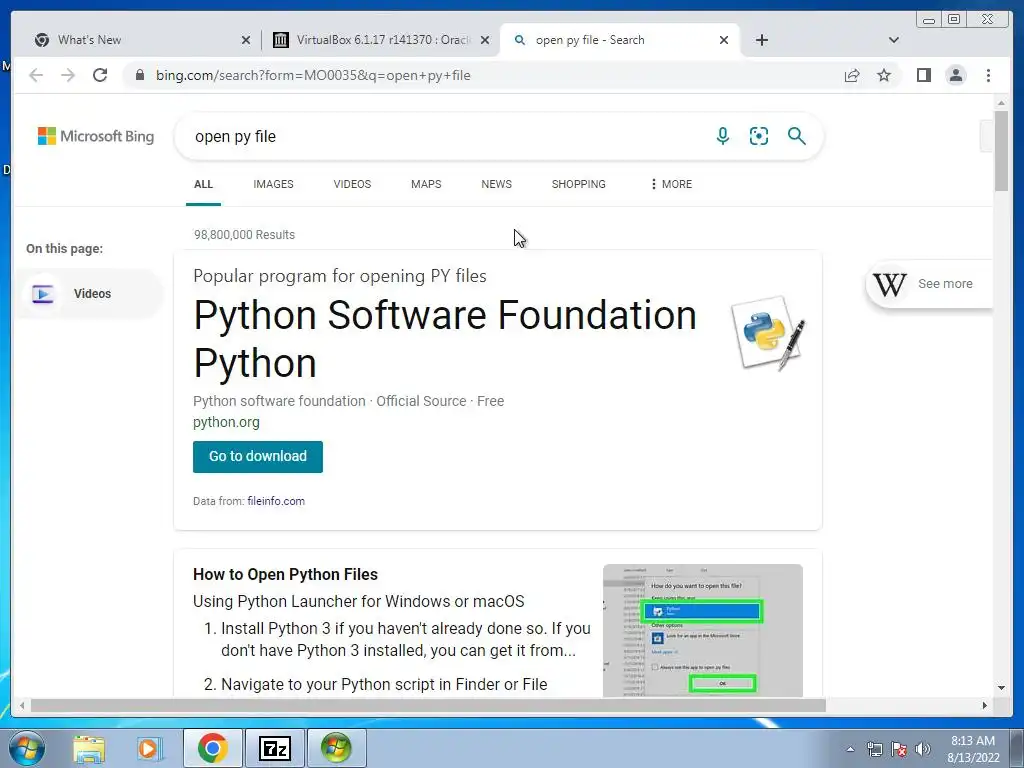
Task: Open the Chrome profile avatar
Action: [955, 75]
